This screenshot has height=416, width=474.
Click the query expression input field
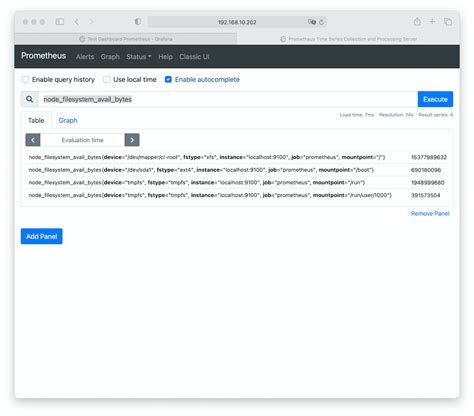[228, 99]
